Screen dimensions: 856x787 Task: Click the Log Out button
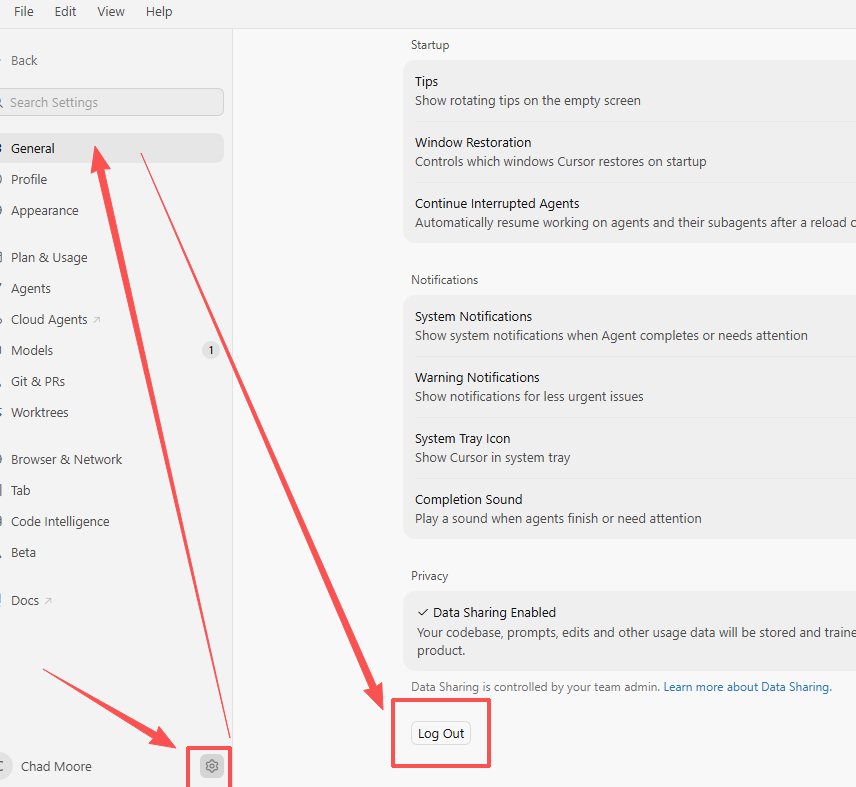click(x=441, y=734)
